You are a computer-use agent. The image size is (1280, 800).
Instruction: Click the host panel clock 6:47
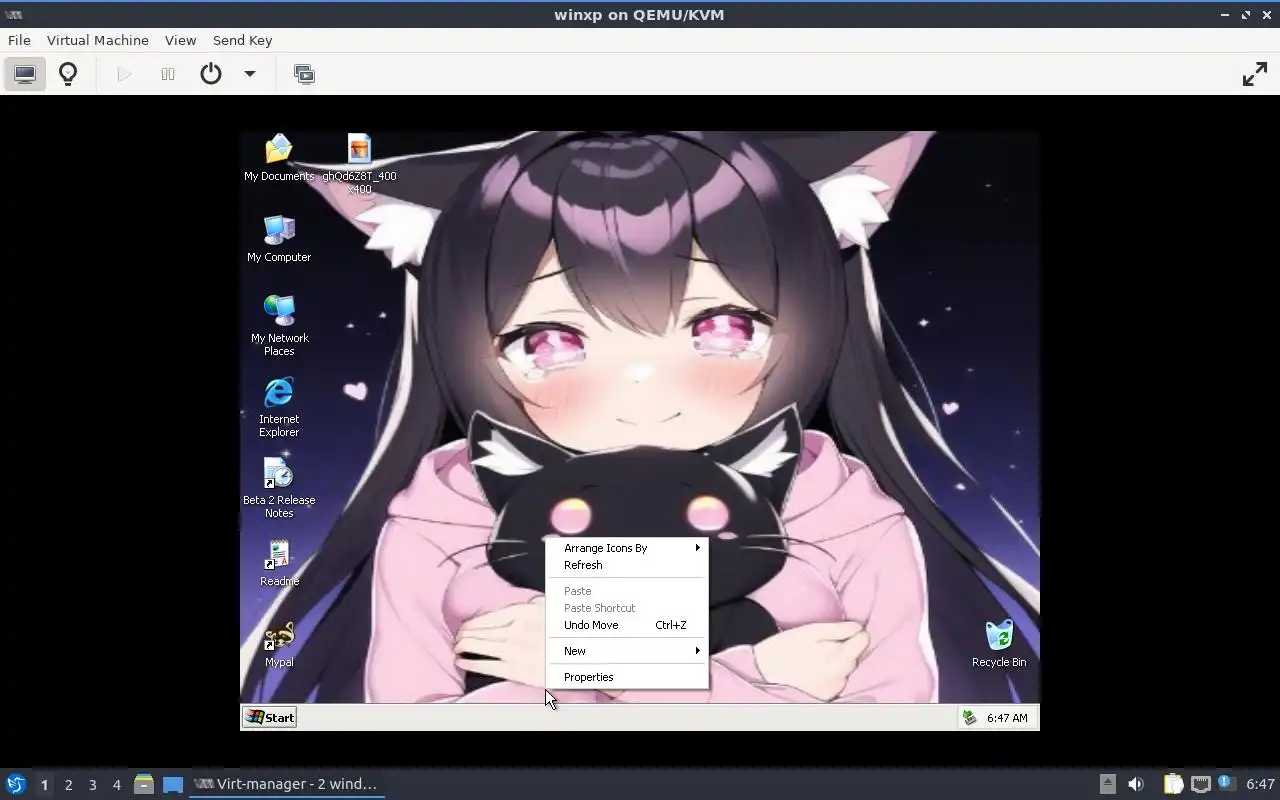(x=1260, y=784)
